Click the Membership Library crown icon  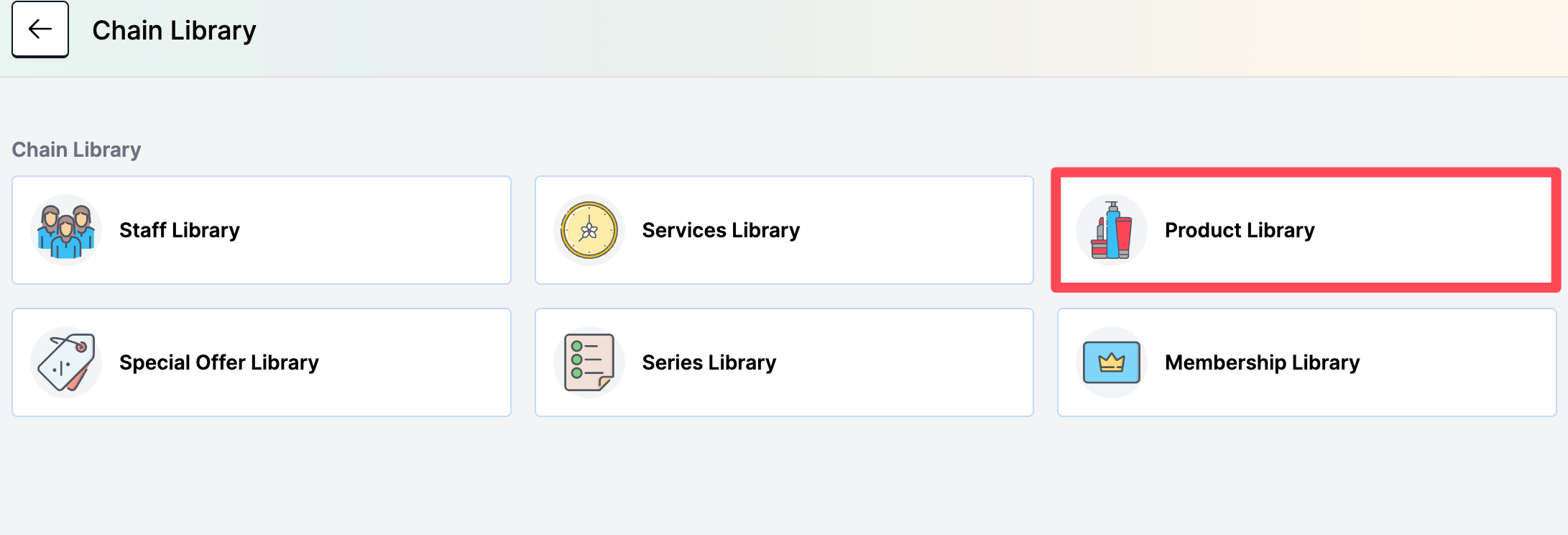[1111, 362]
